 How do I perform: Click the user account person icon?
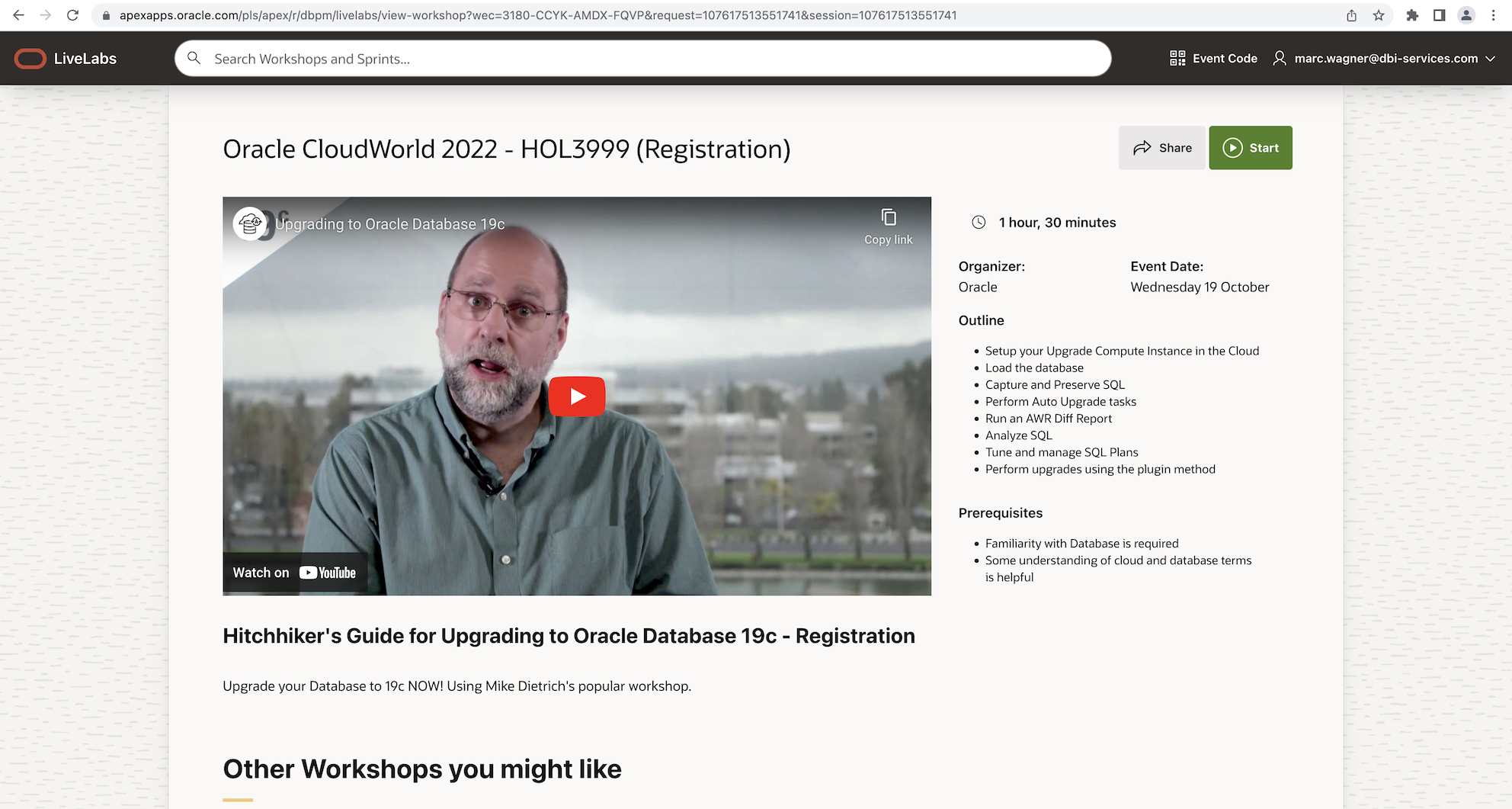pyautogui.click(x=1280, y=58)
